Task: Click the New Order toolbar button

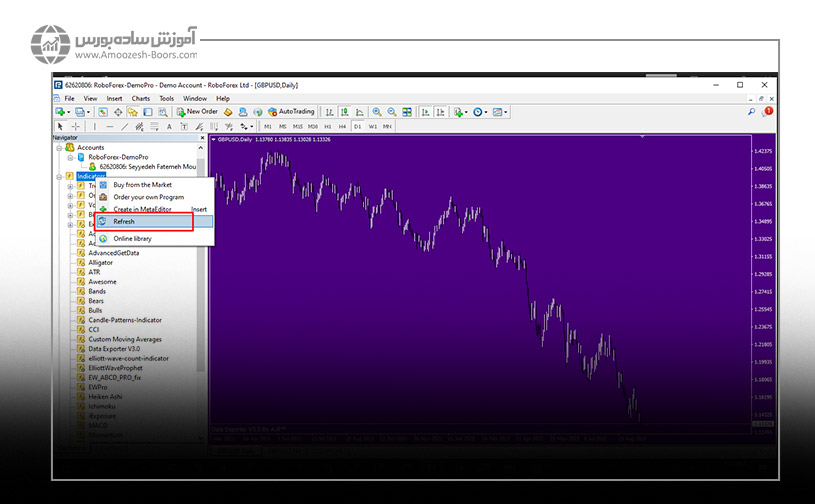Action: tap(197, 112)
